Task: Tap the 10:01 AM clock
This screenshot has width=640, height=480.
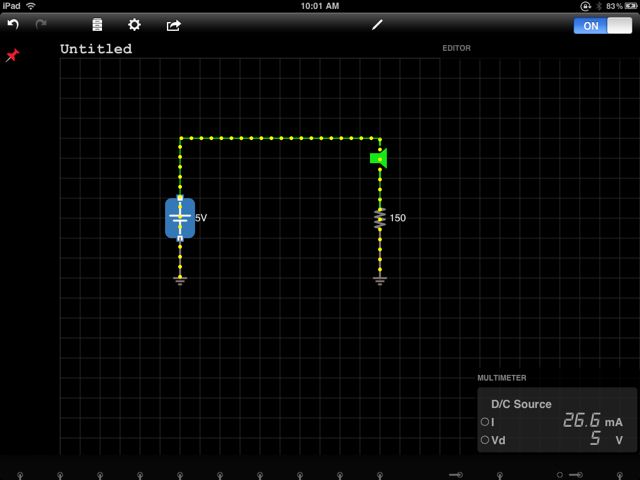Action: (x=320, y=6)
